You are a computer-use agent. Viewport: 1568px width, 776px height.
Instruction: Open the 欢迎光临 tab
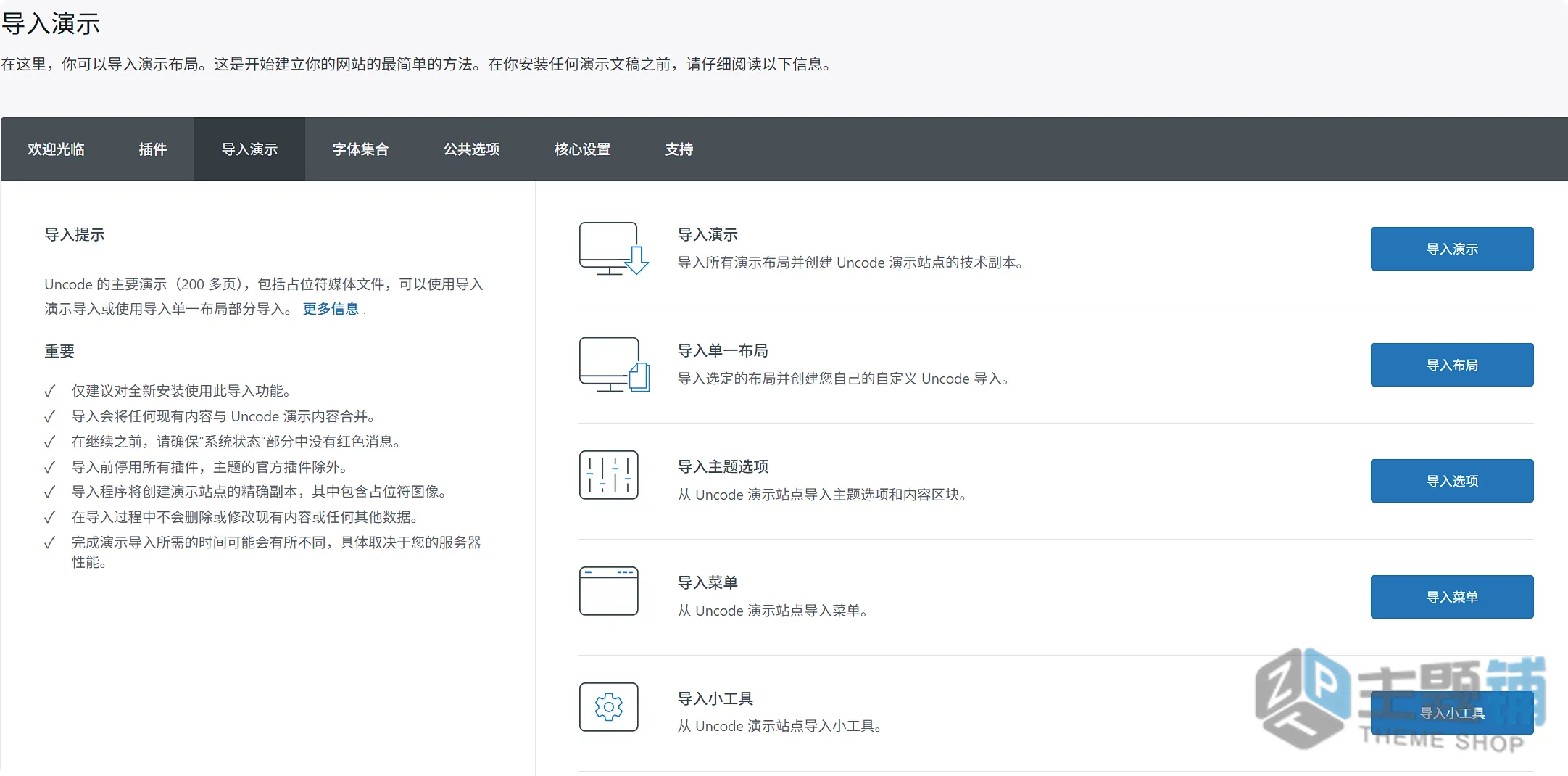click(x=56, y=149)
